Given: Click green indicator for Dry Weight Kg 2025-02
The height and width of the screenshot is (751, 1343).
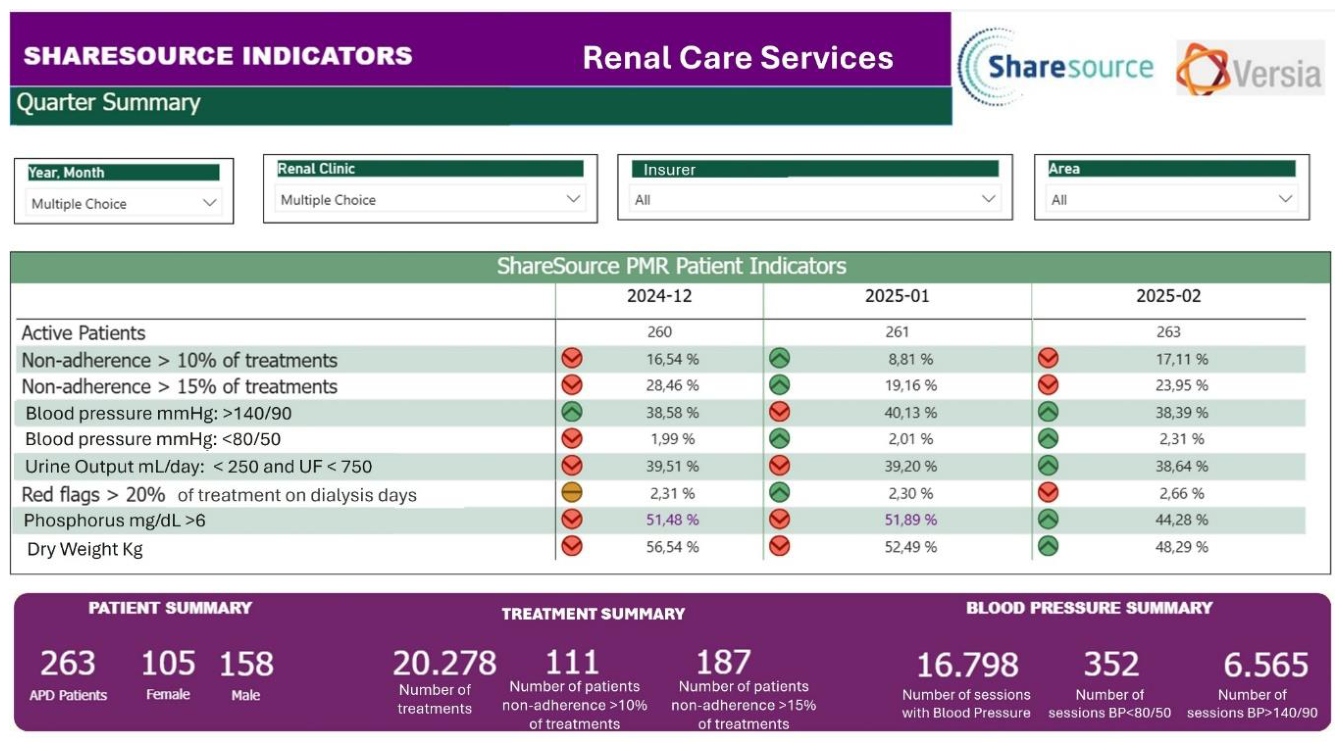Looking at the screenshot, I should [1048, 546].
